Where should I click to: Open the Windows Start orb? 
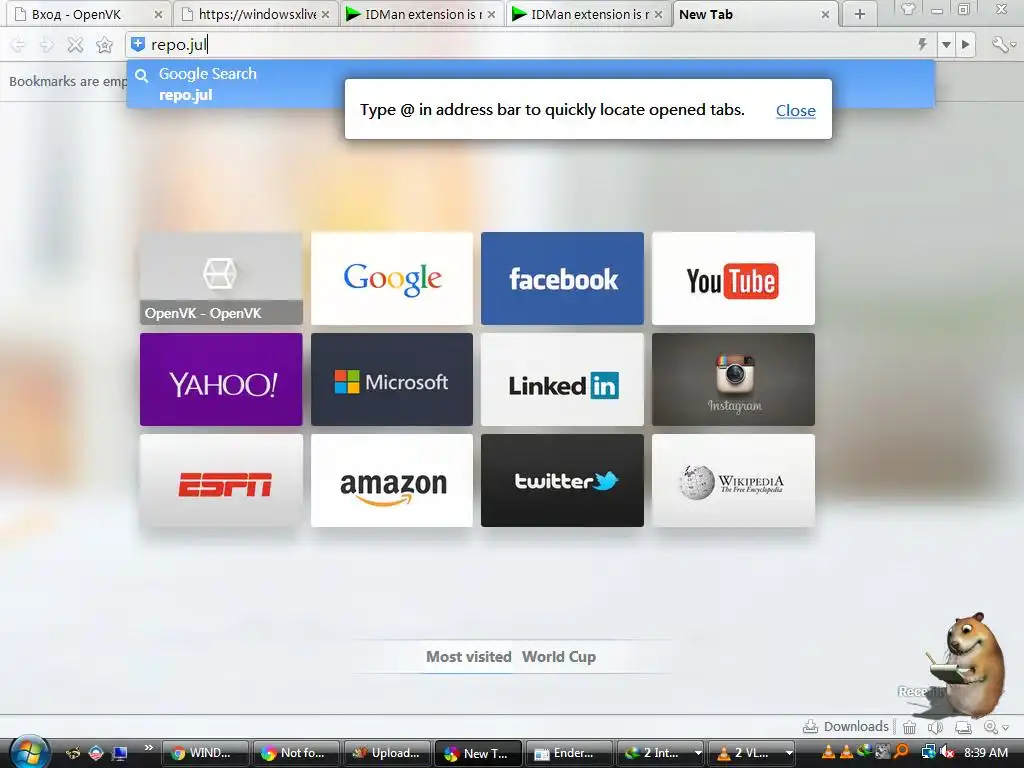(29, 751)
